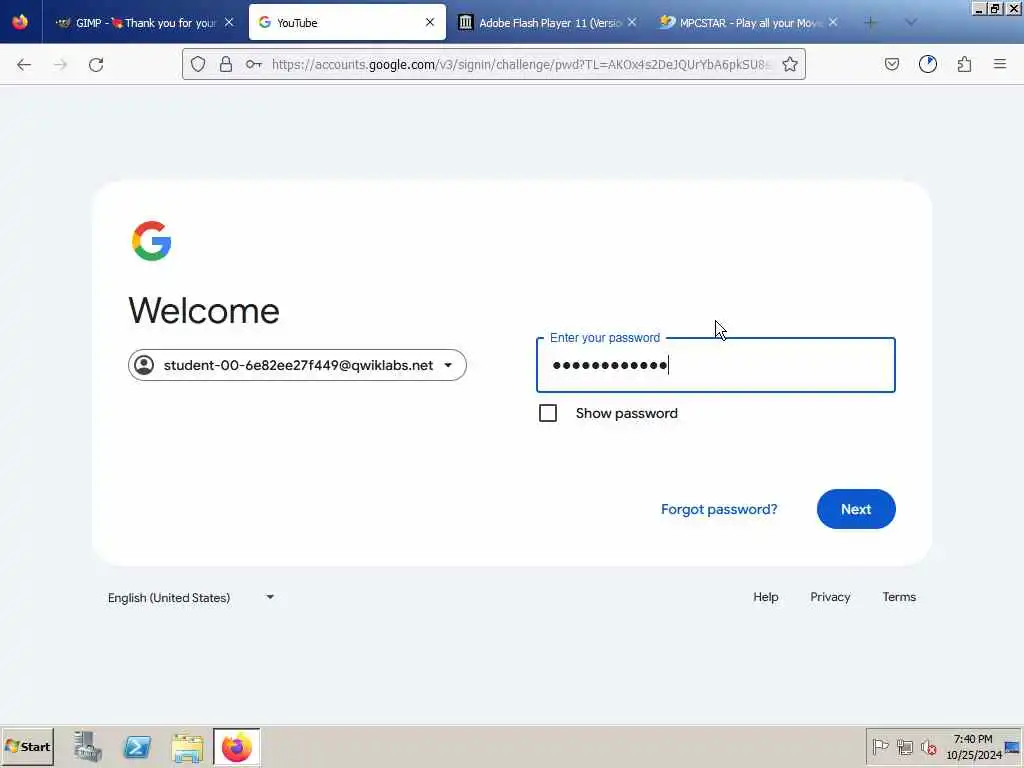Viewport: 1024px width, 768px height.
Task: Click the saved password key icon
Action: [254, 64]
